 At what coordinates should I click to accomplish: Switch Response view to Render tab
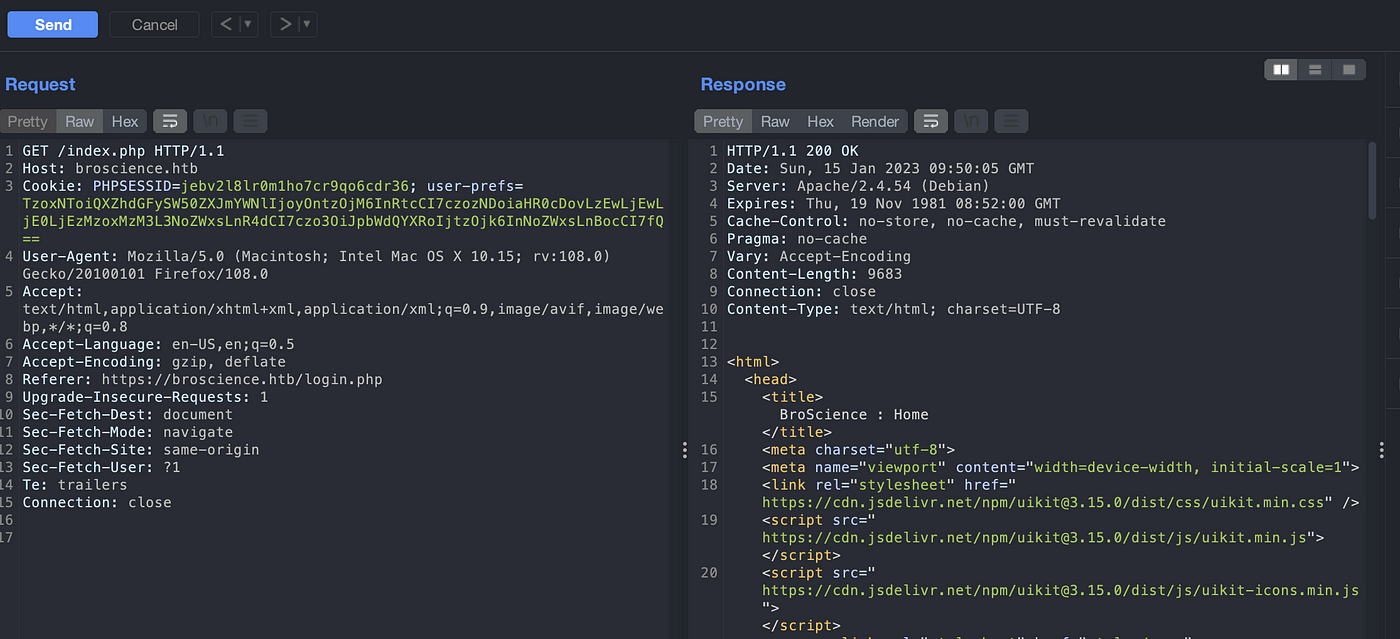875,121
